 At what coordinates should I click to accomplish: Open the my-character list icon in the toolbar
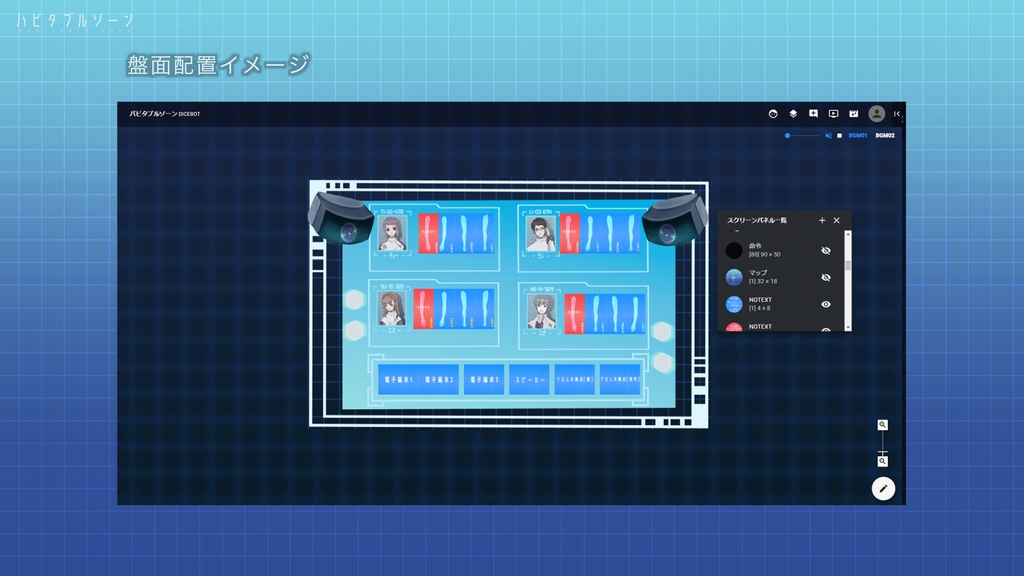773,114
